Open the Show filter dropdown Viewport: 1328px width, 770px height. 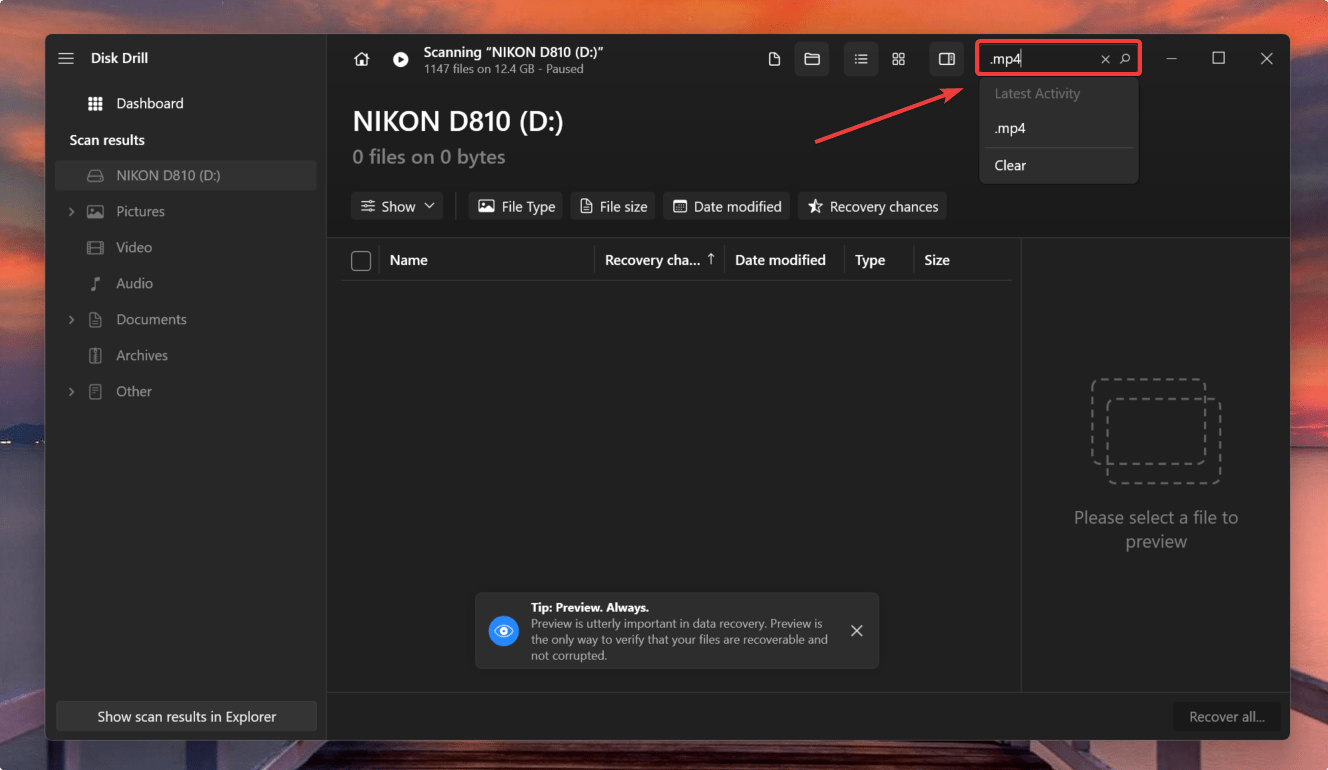(398, 206)
